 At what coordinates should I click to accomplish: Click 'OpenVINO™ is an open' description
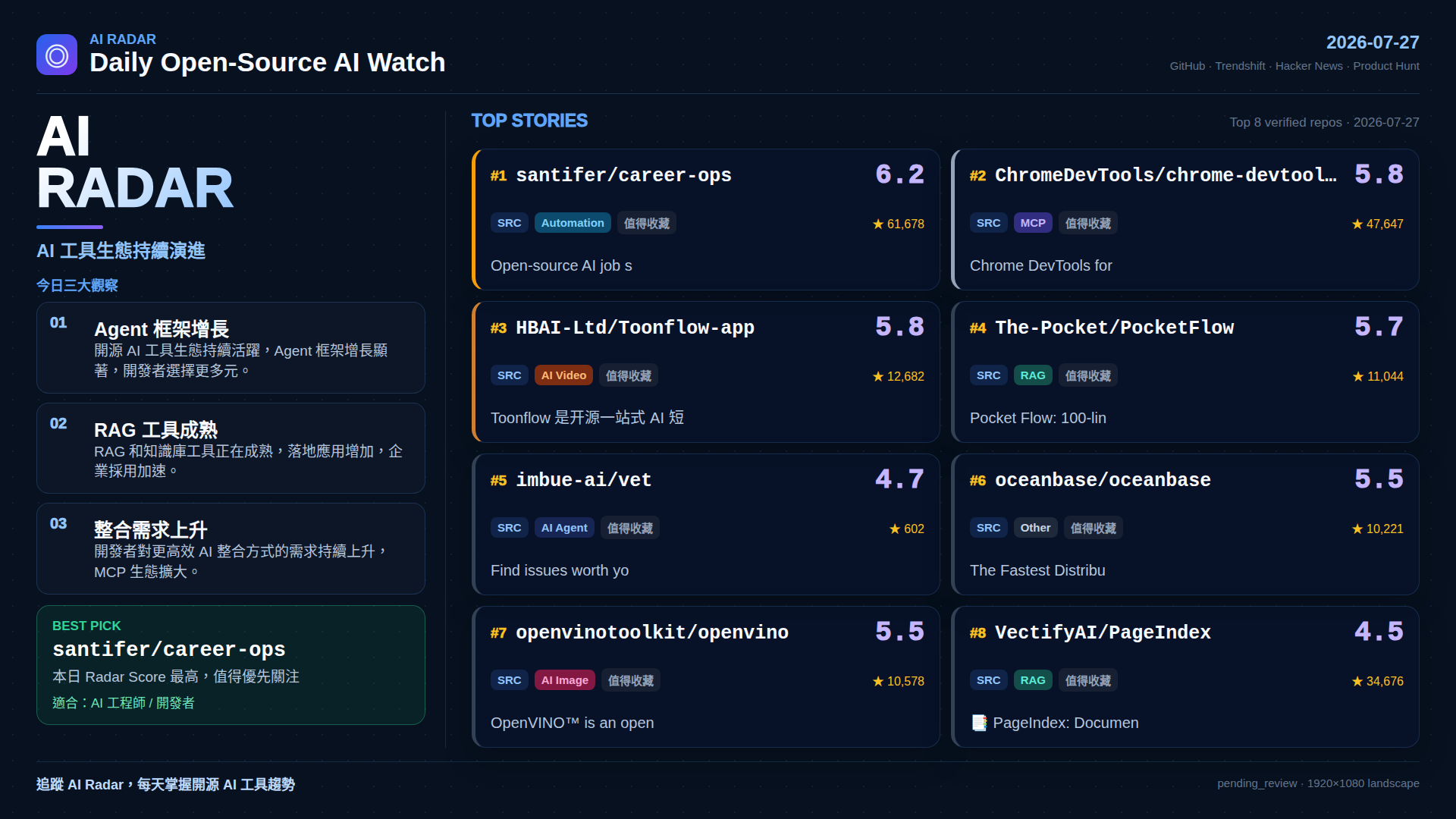click(x=572, y=723)
